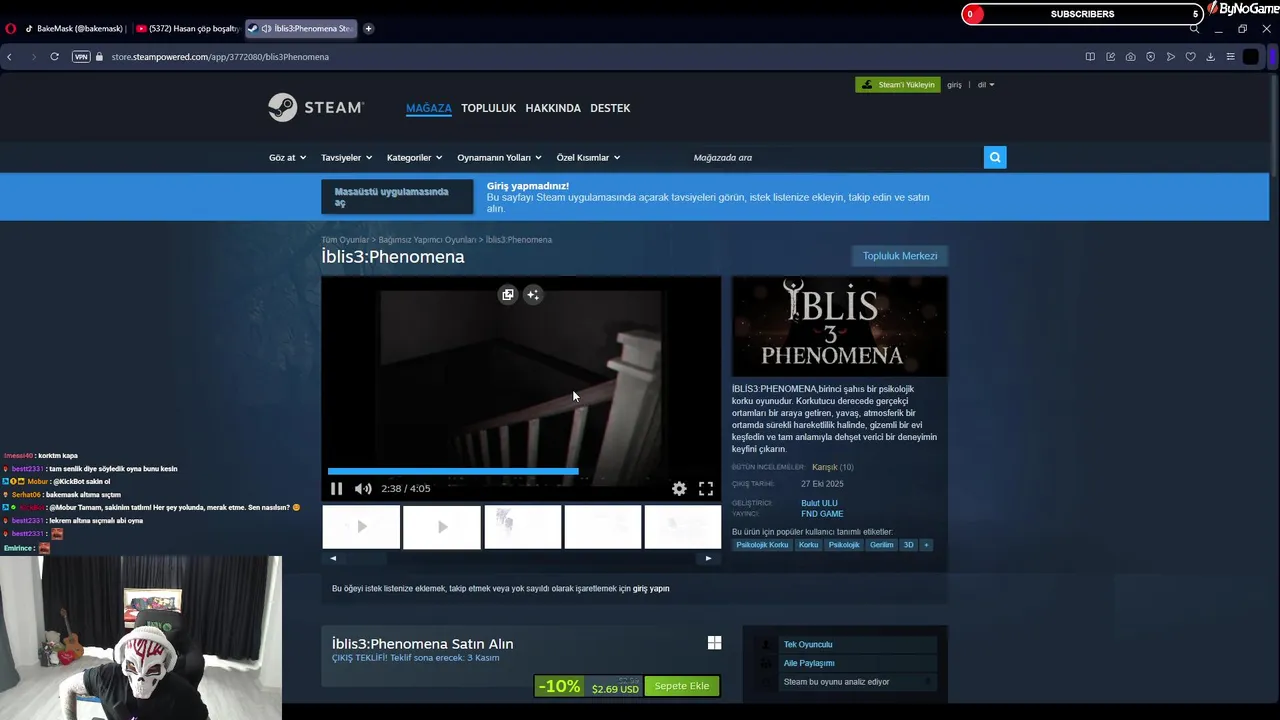Viewport: 1280px width, 720px height.
Task: Click the Windows platform icon in purchase box
Action: point(714,643)
